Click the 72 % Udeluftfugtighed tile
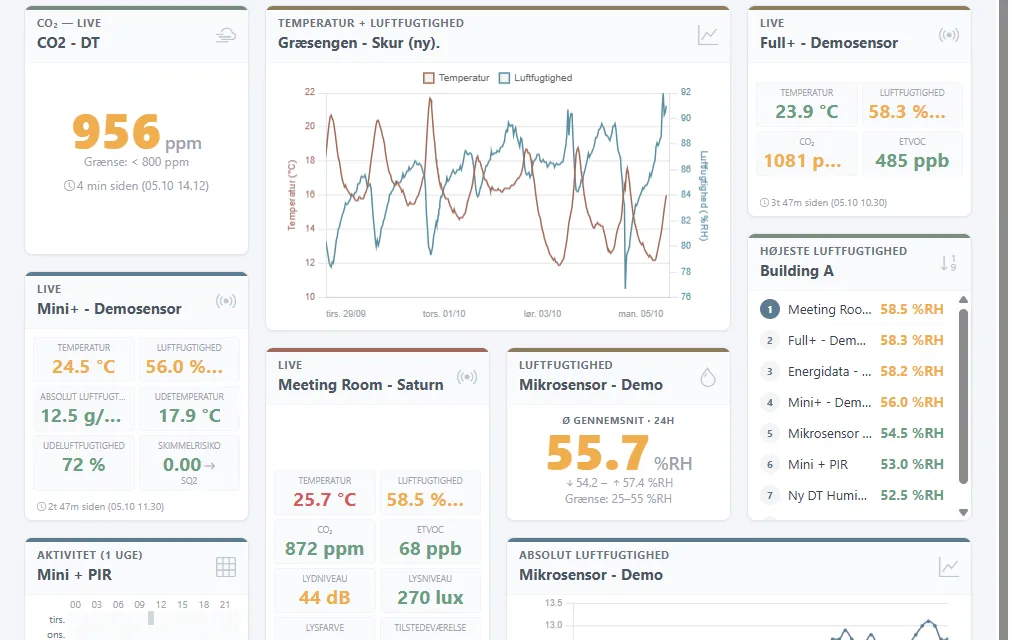This screenshot has width=1011, height=640. tap(84, 463)
